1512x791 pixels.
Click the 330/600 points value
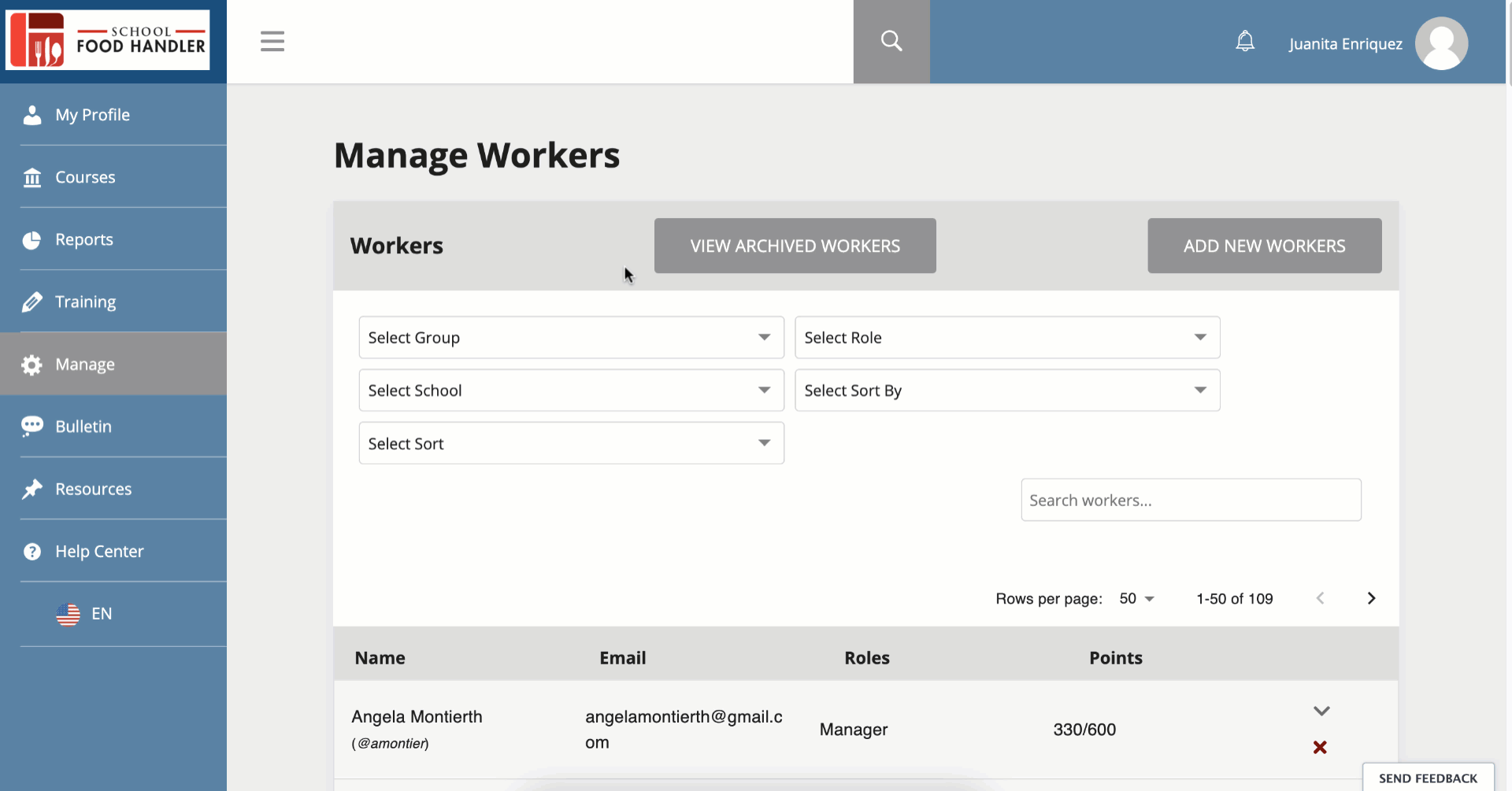tap(1084, 730)
